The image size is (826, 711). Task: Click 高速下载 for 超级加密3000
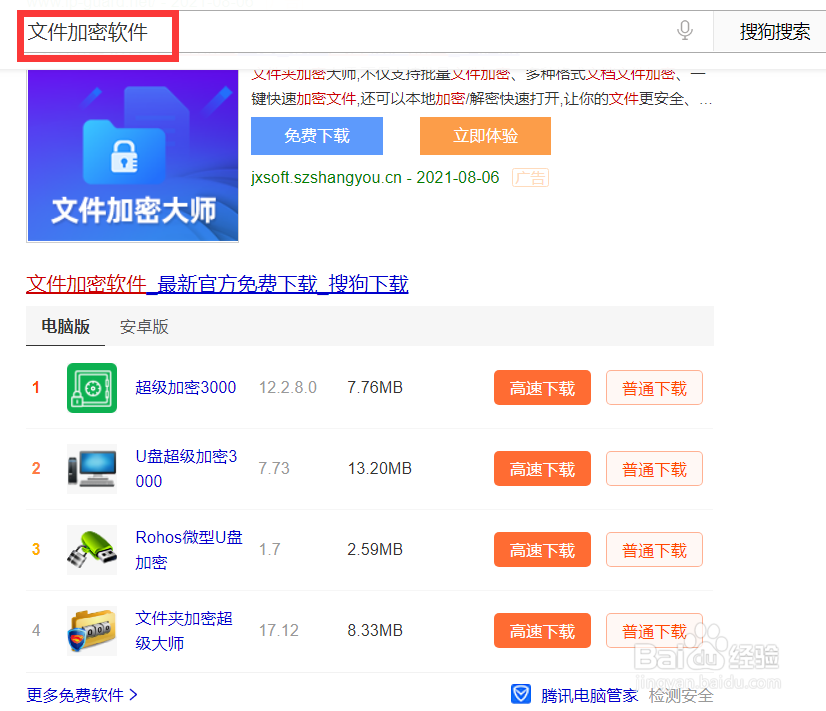coord(542,388)
